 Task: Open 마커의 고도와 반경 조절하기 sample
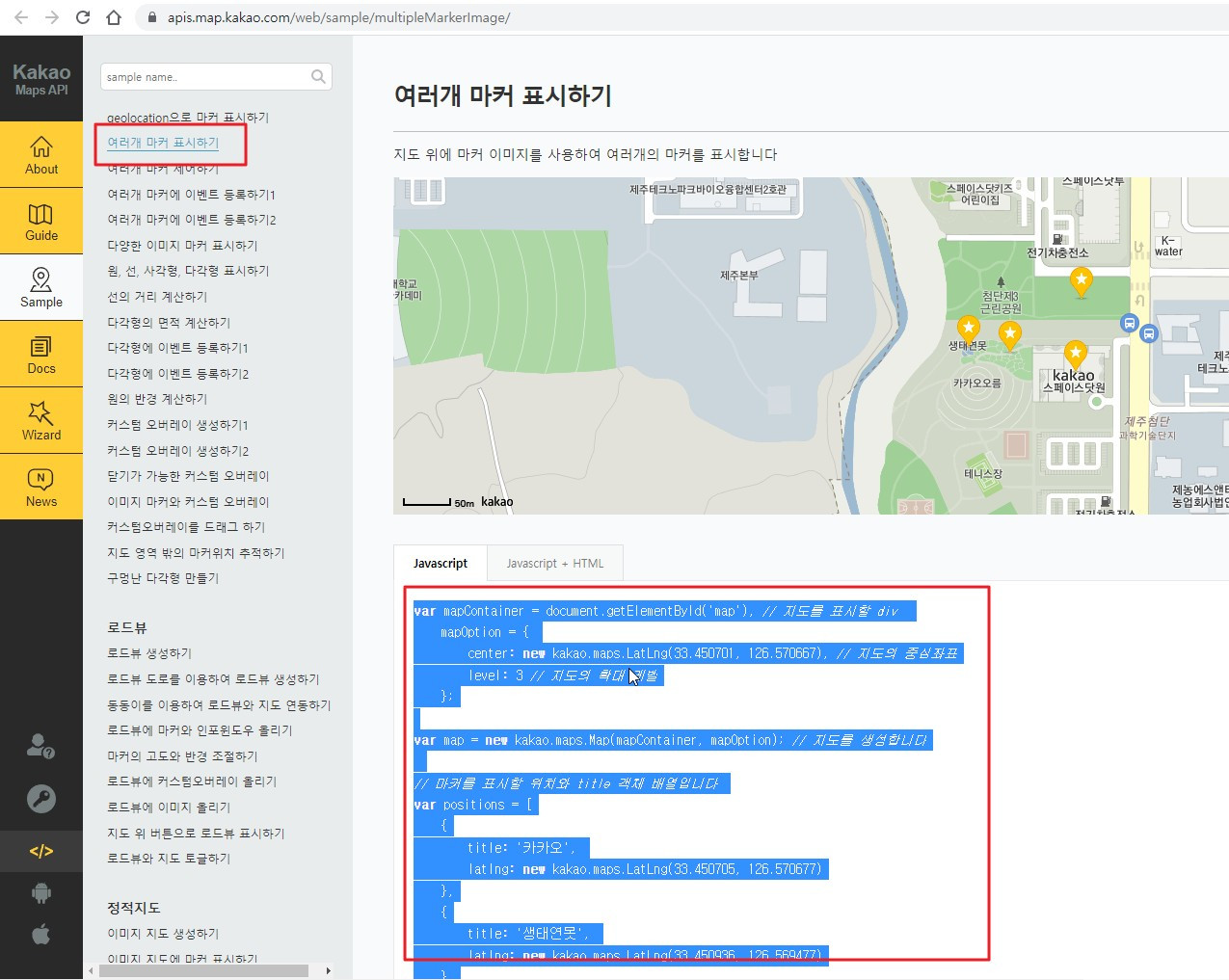tap(182, 756)
